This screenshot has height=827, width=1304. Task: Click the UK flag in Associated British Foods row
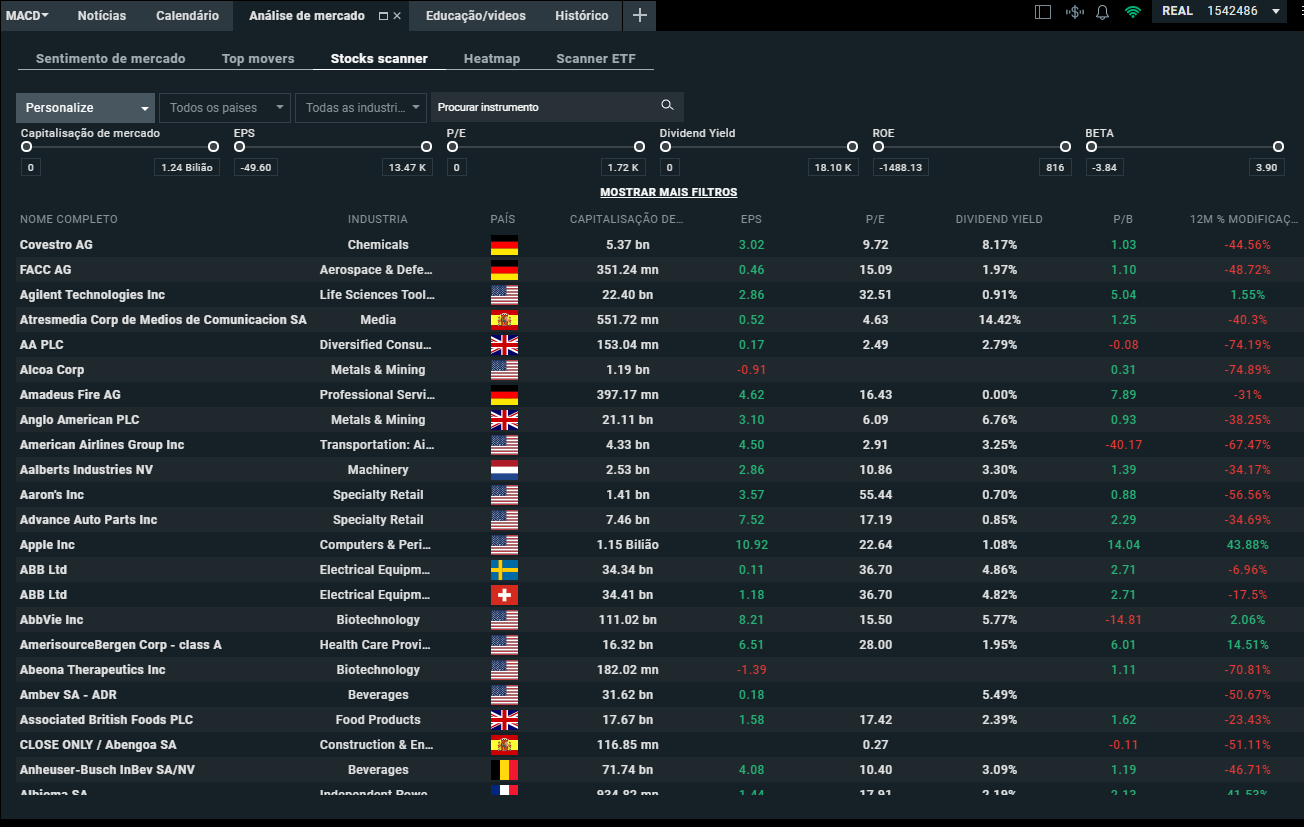(x=504, y=720)
